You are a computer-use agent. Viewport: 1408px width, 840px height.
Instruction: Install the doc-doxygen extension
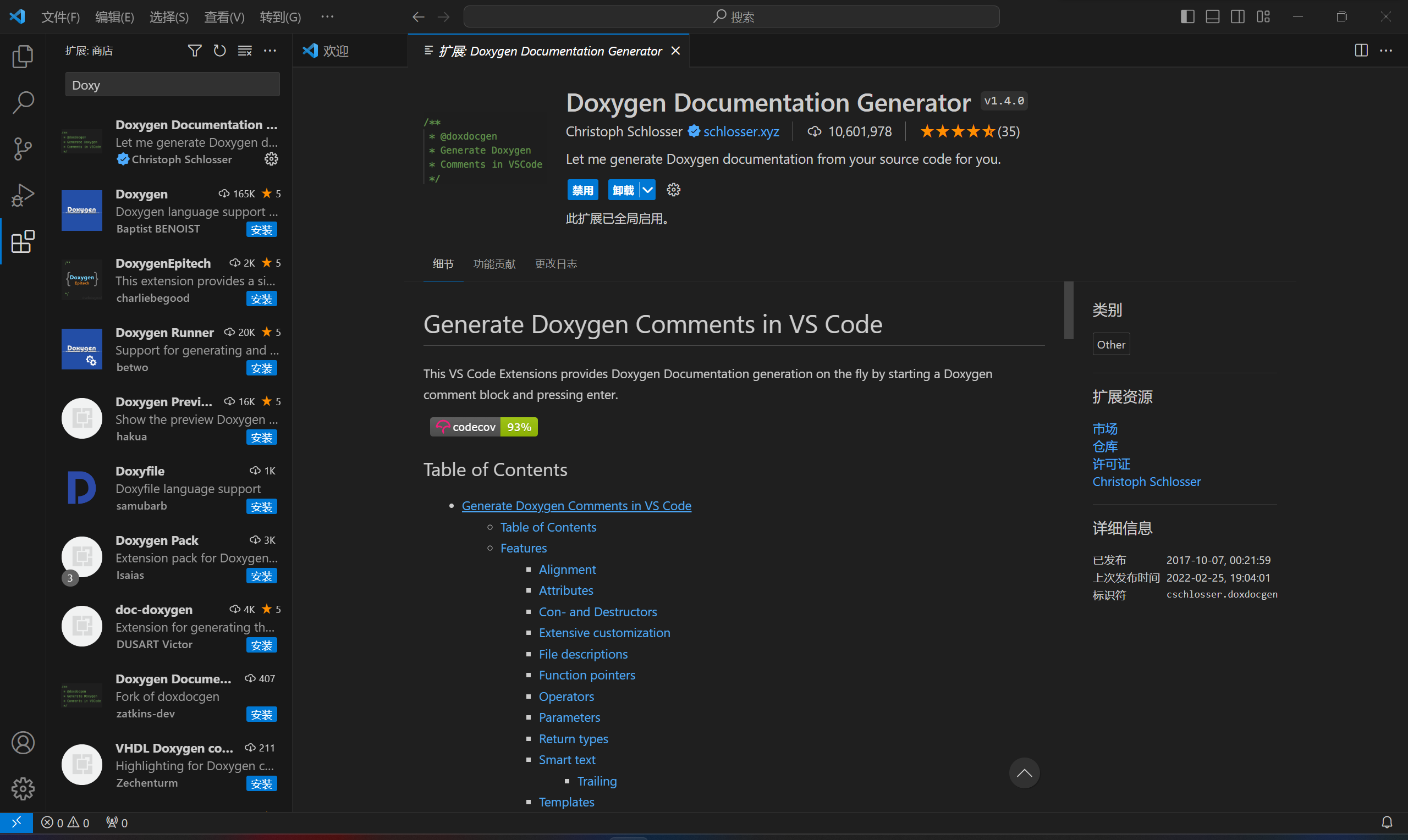tap(262, 645)
